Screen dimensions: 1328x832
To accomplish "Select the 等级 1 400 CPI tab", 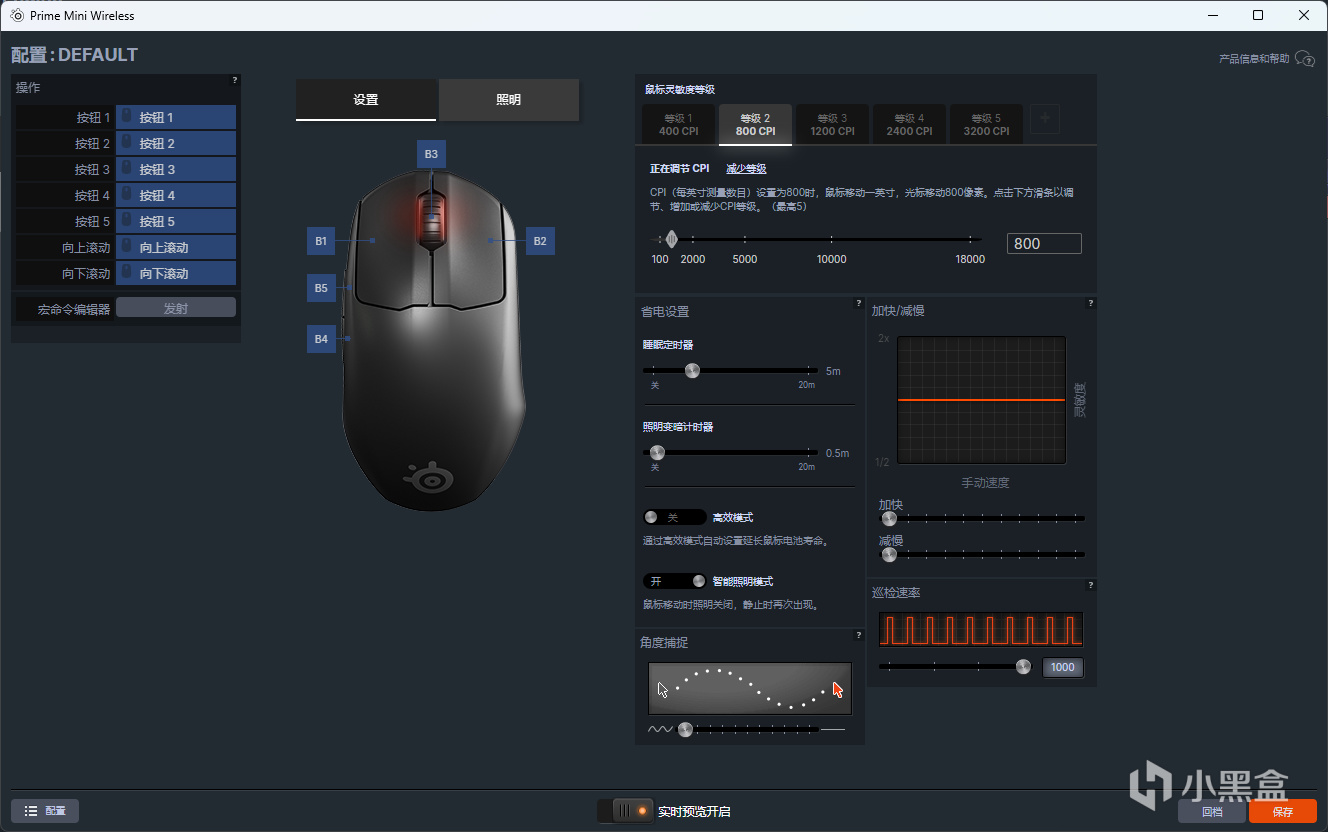I will coord(678,125).
